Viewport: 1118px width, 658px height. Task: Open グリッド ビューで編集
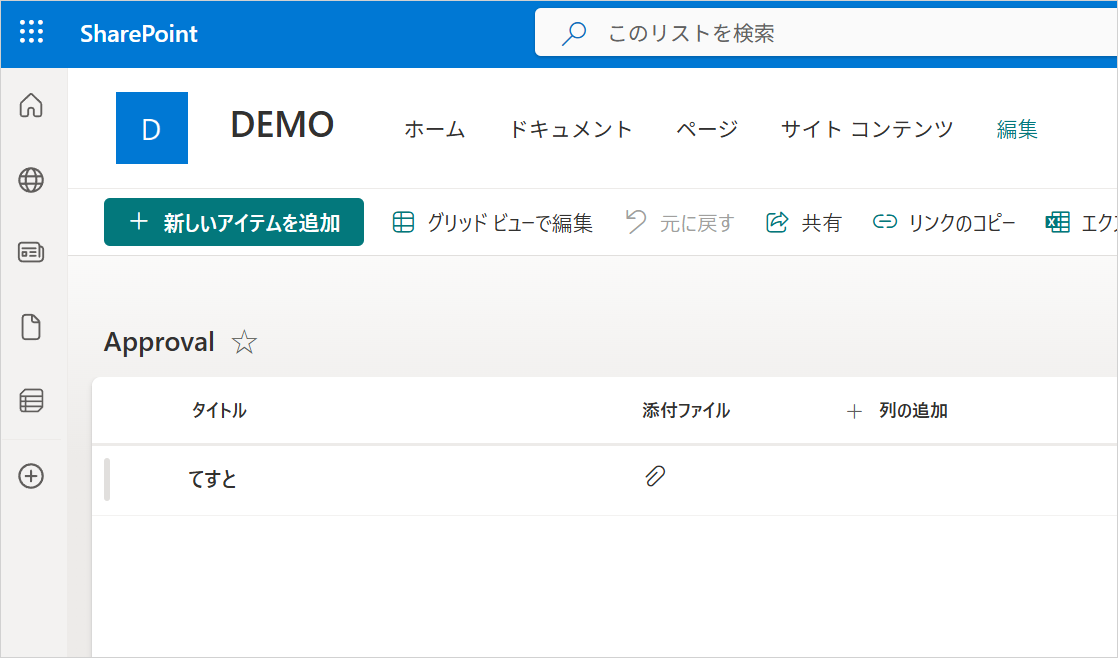coord(492,223)
